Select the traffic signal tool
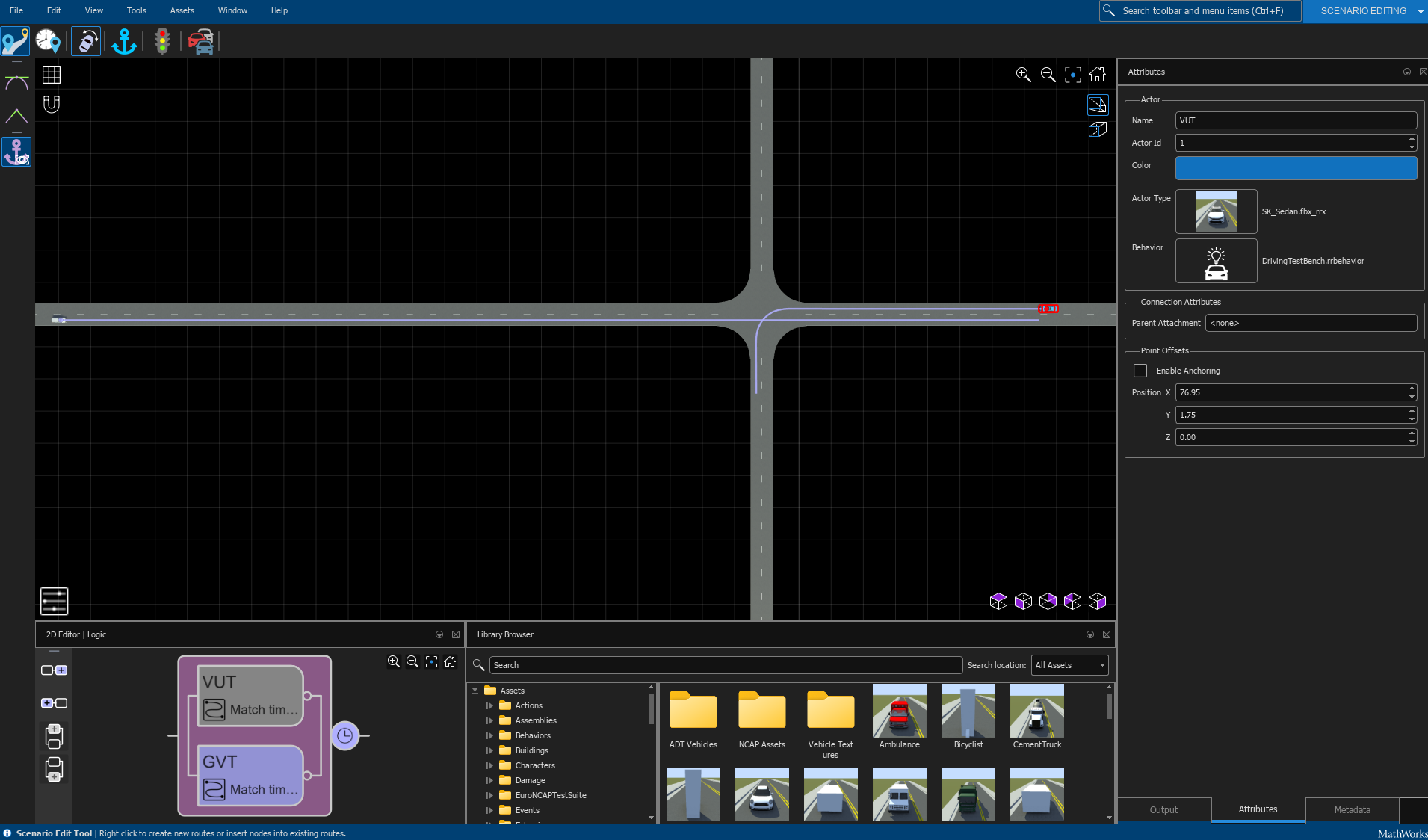 pyautogui.click(x=162, y=41)
